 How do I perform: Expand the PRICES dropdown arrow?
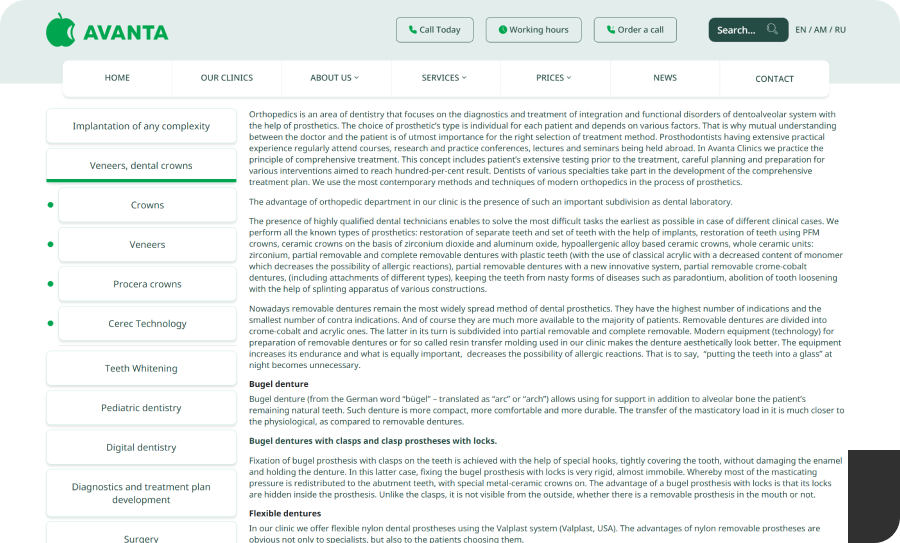click(569, 77)
